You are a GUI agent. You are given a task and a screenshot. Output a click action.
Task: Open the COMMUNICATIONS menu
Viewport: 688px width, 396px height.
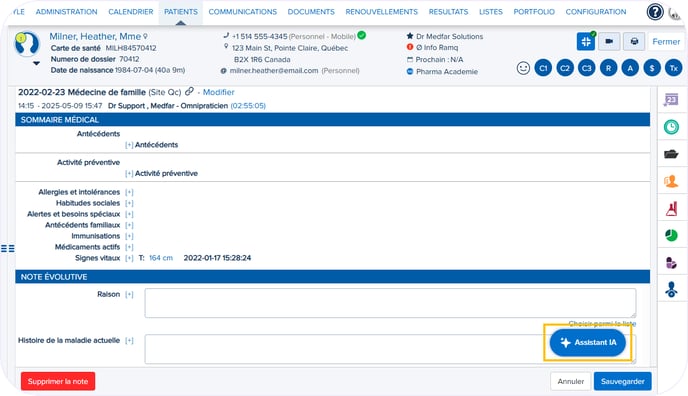pos(243,12)
